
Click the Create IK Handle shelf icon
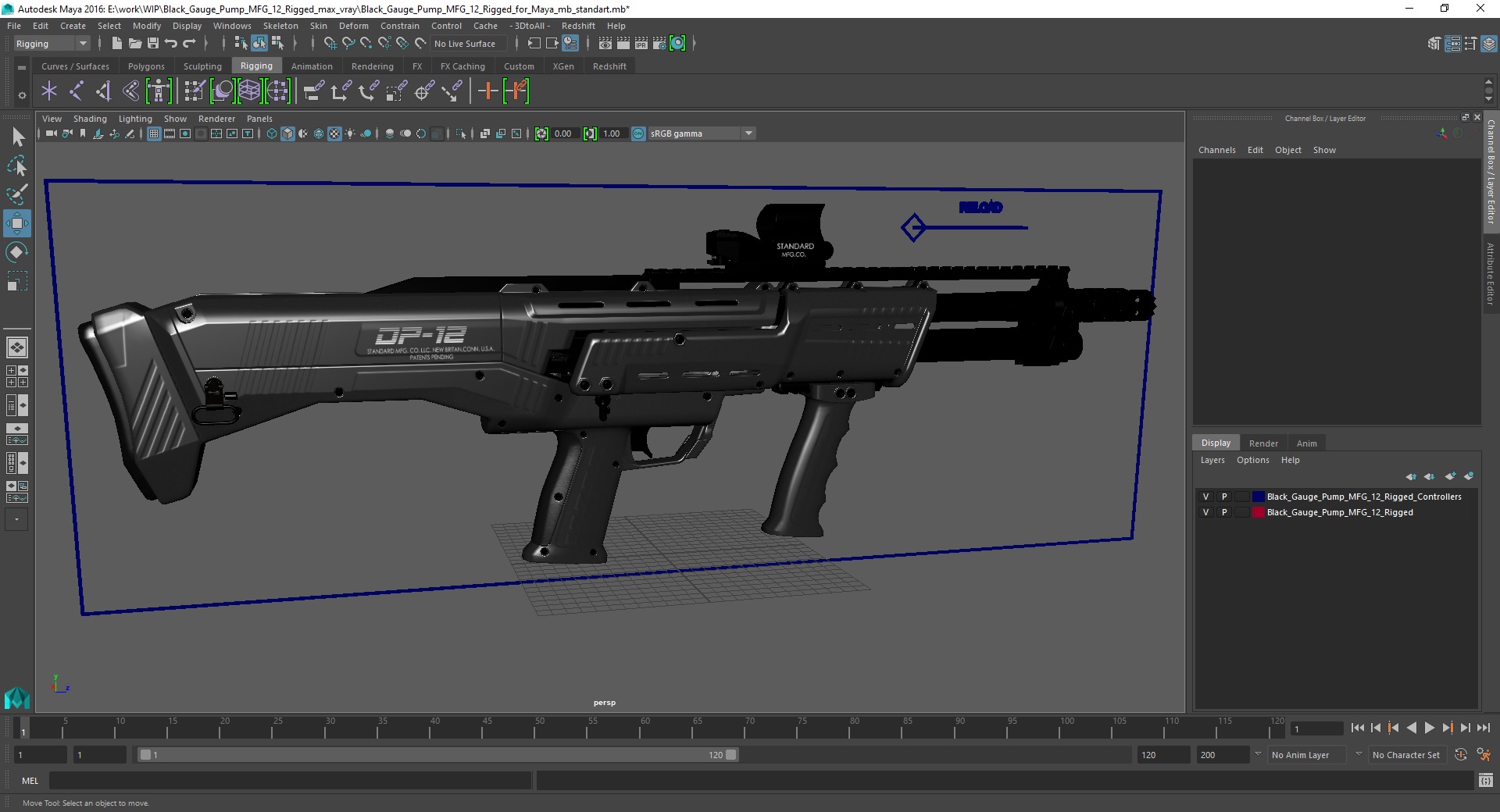pos(103,91)
